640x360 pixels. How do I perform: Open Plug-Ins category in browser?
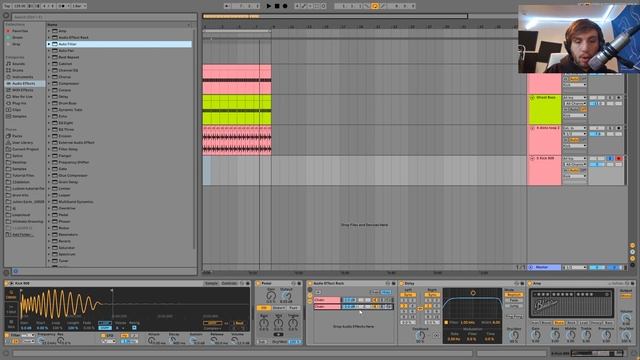19,103
